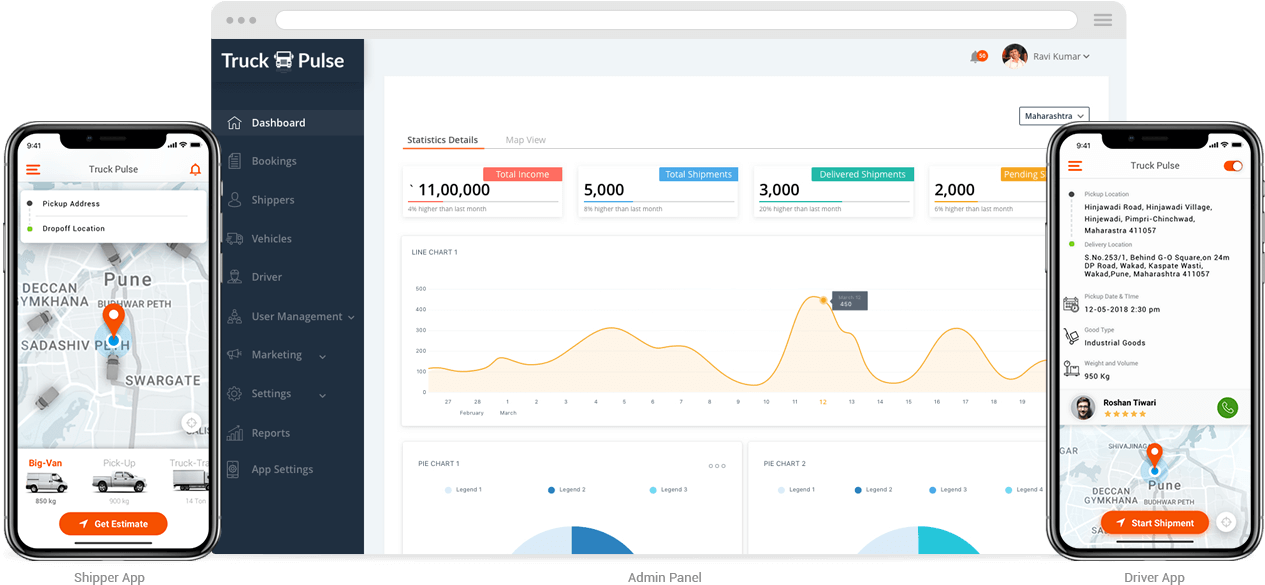
Task: Open the Bookings section in the sidebar
Action: [276, 161]
